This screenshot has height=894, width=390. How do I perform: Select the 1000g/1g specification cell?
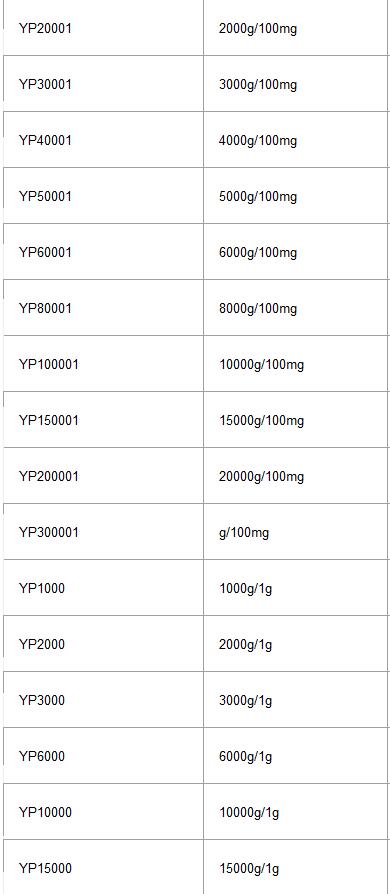pyautogui.click(x=296, y=588)
